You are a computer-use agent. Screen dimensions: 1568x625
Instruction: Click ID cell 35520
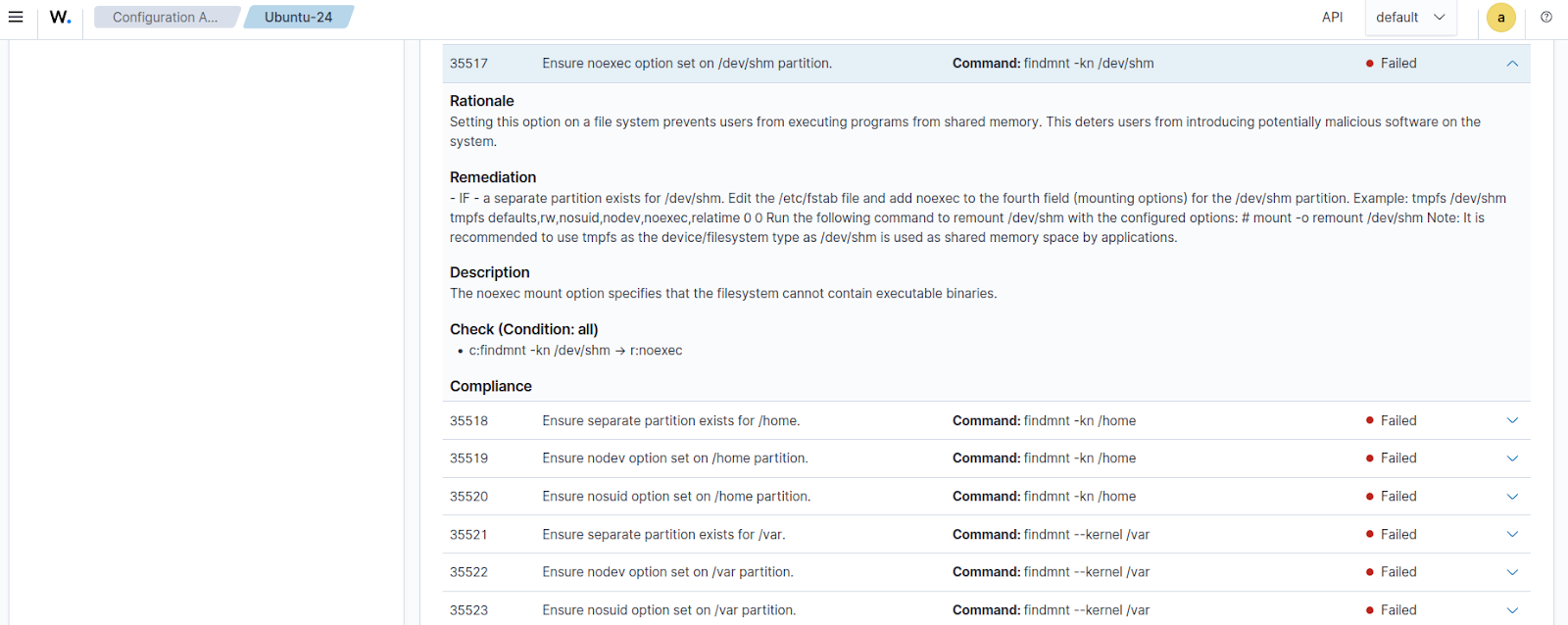(468, 497)
